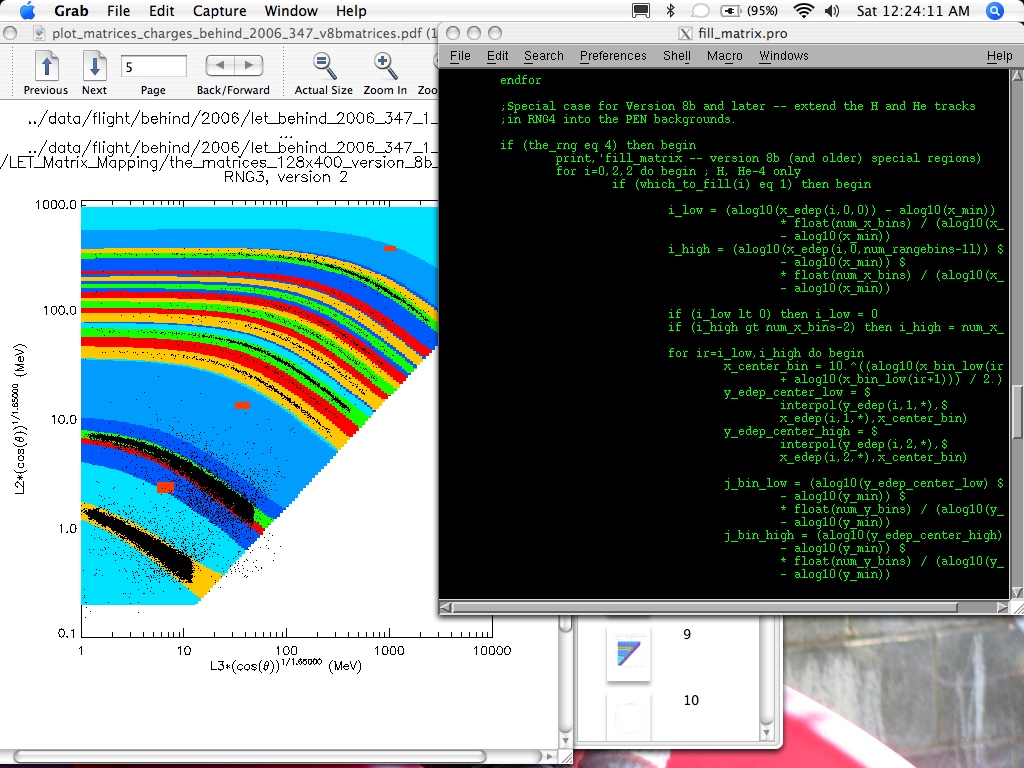Viewport: 1024px width, 768px height.
Task: Select page 10 thumbnail in the drawer
Action: [x=628, y=716]
